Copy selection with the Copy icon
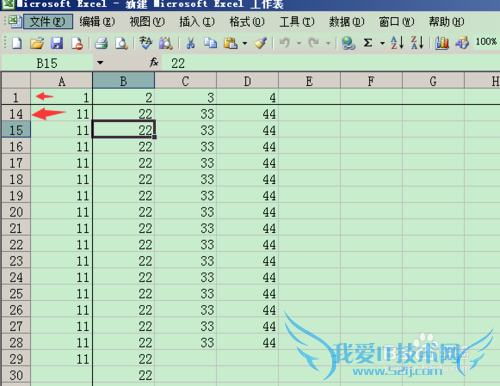This screenshot has height=386, width=500. (x=210, y=43)
